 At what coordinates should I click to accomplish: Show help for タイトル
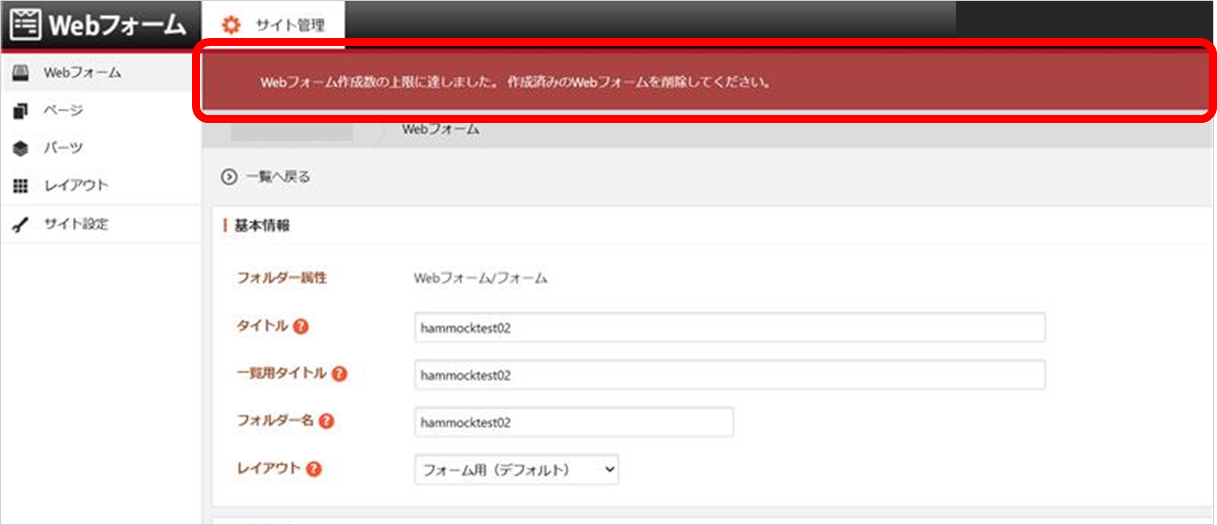300,326
